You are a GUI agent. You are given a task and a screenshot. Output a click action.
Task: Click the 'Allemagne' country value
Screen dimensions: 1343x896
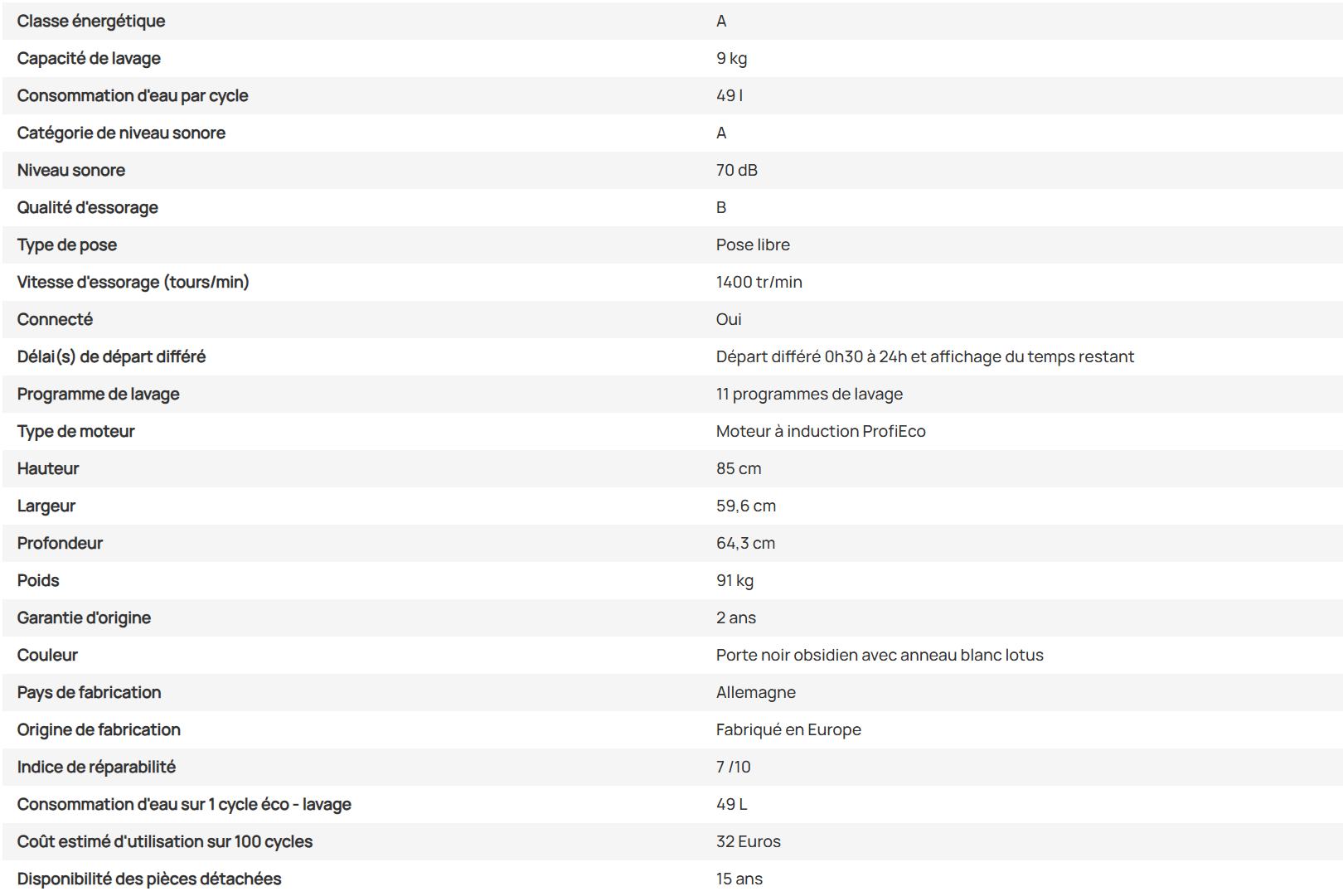(x=756, y=693)
